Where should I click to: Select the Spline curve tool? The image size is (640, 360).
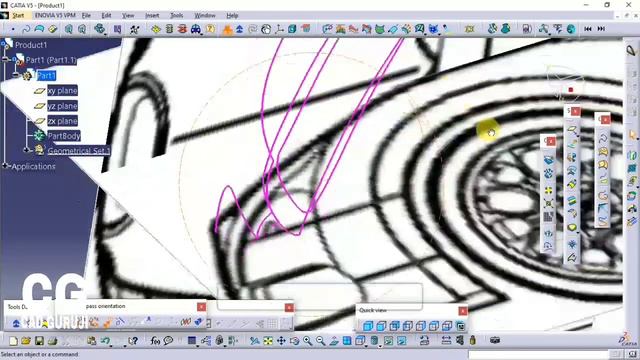(26, 29)
